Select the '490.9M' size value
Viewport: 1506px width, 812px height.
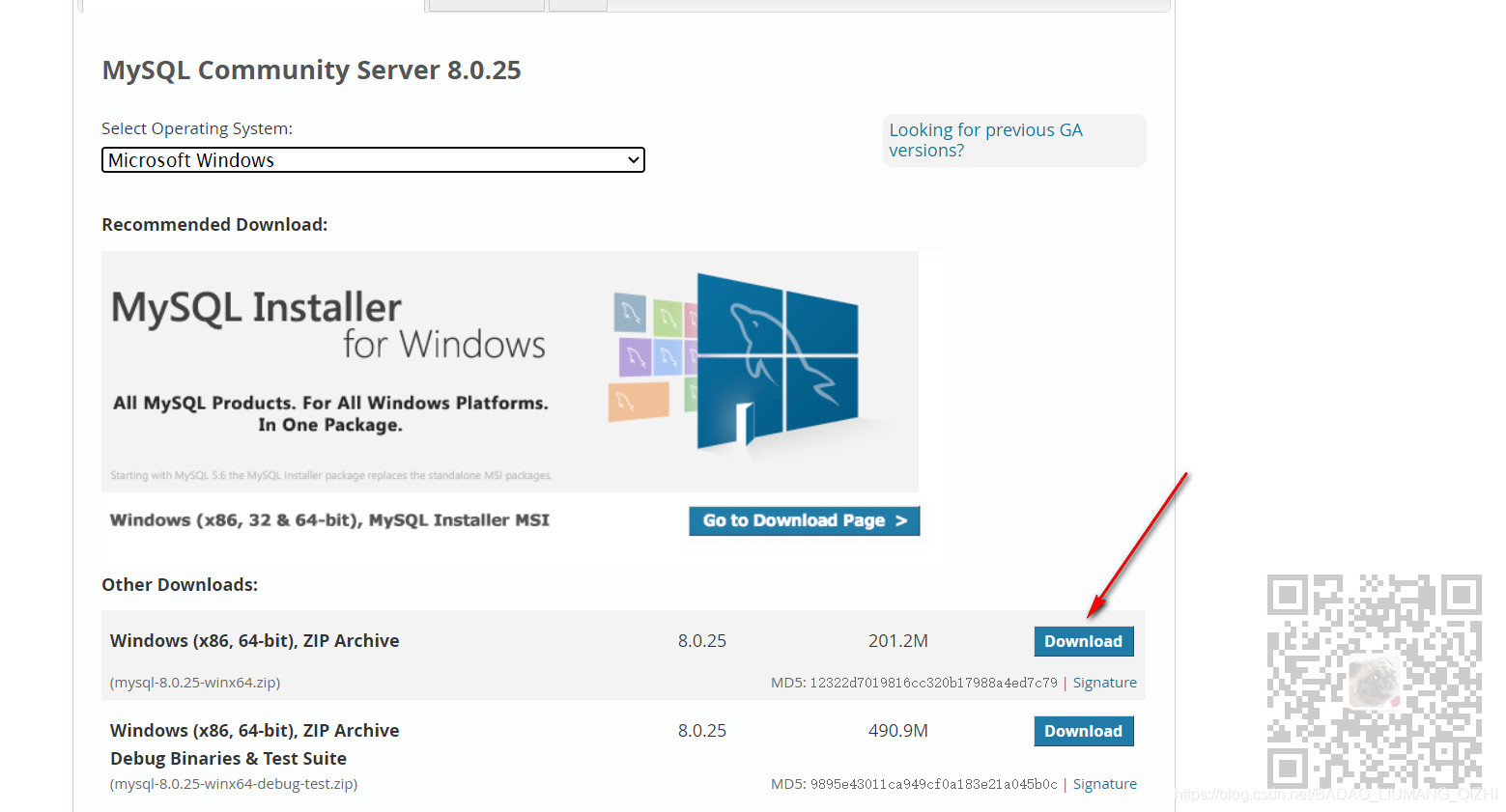pyautogui.click(x=897, y=731)
